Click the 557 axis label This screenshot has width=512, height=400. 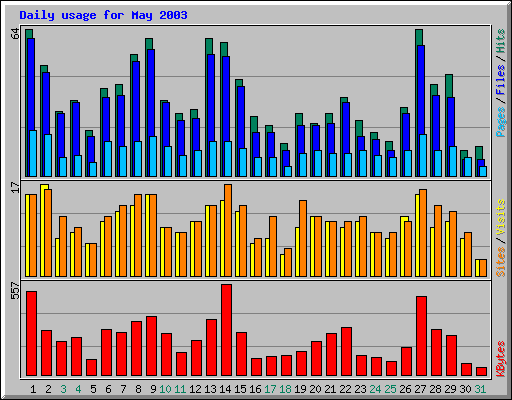pos(15,290)
